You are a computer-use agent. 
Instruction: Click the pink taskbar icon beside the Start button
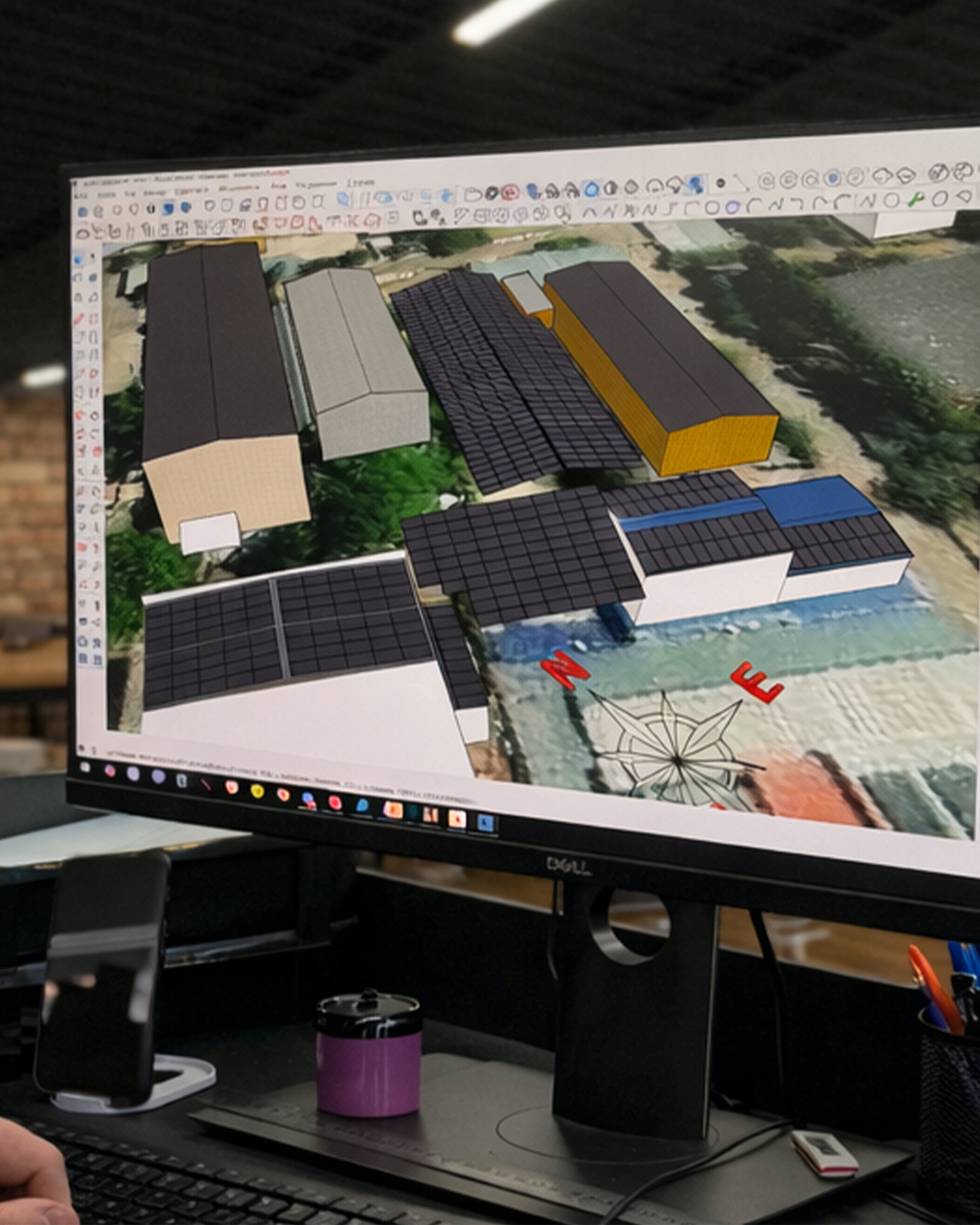point(110,770)
